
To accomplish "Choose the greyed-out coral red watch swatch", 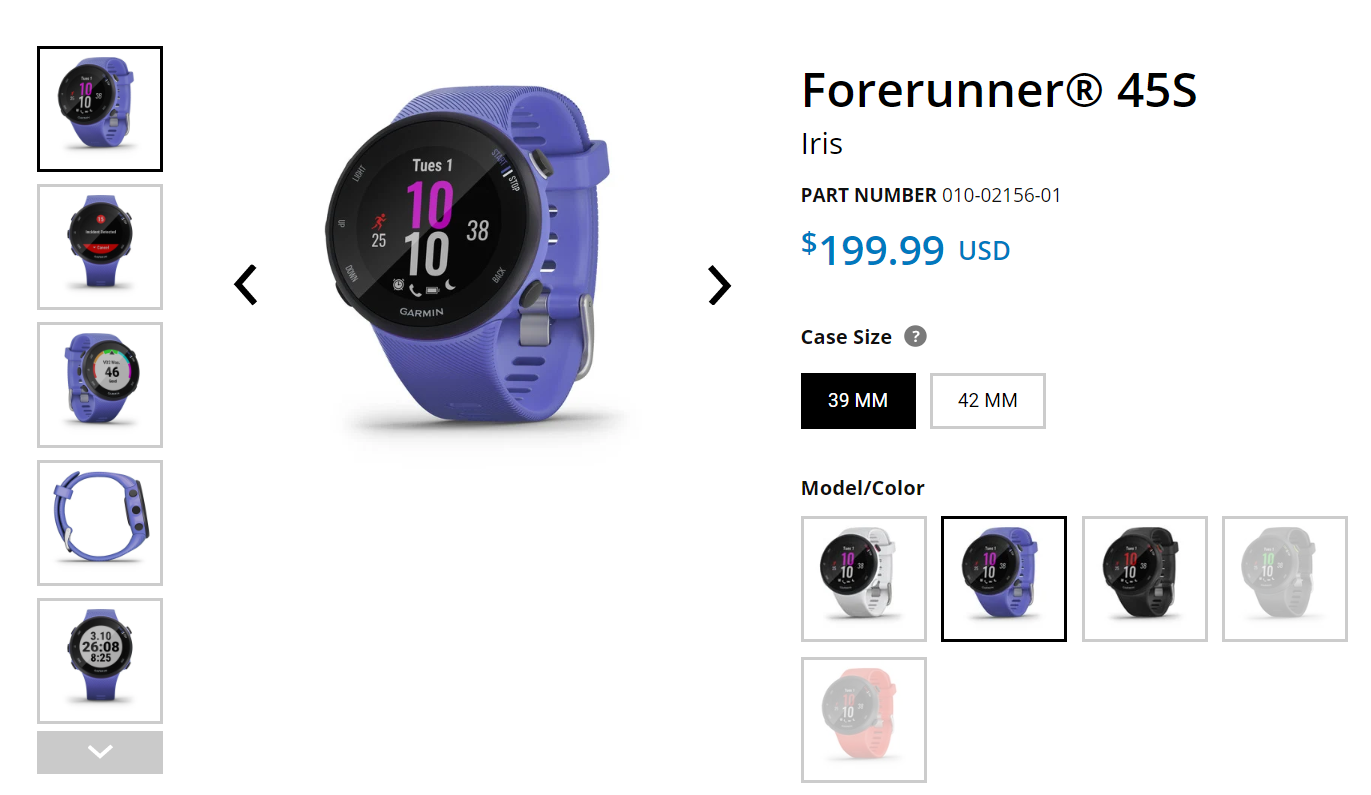I will 864,720.
